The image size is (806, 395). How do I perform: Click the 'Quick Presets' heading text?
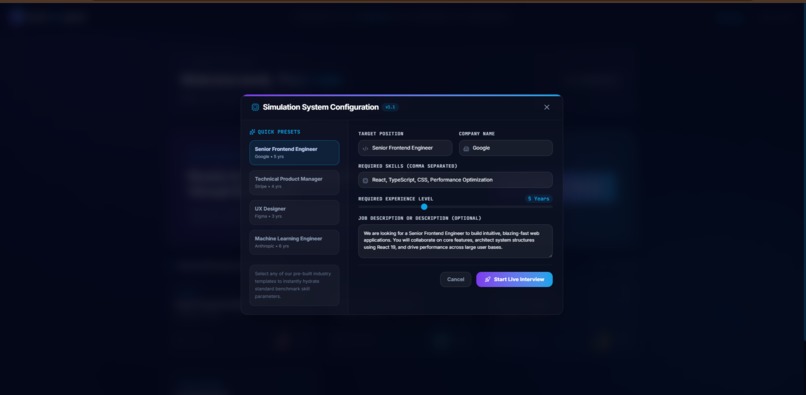[279, 132]
